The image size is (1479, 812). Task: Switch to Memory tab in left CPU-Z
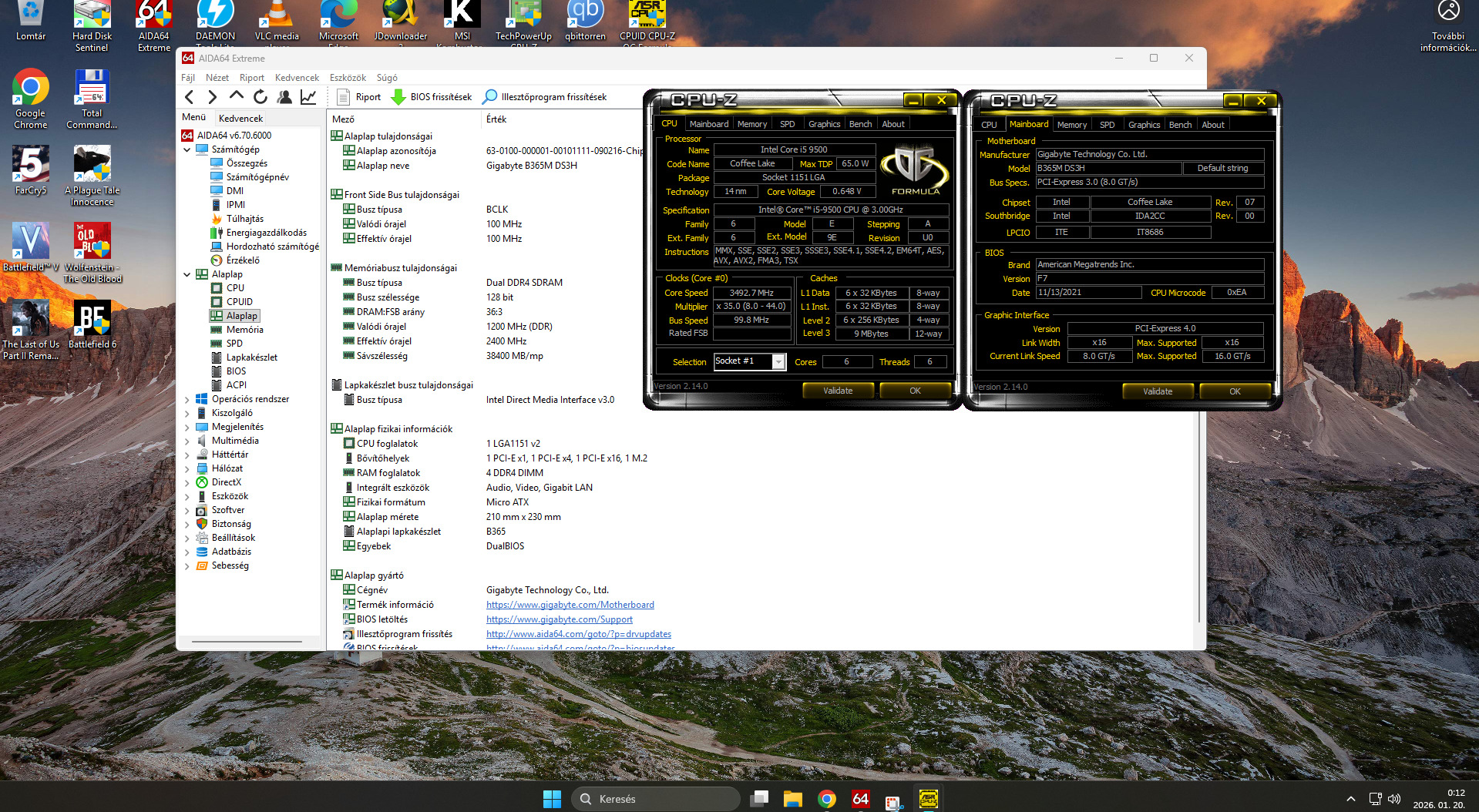tap(752, 124)
